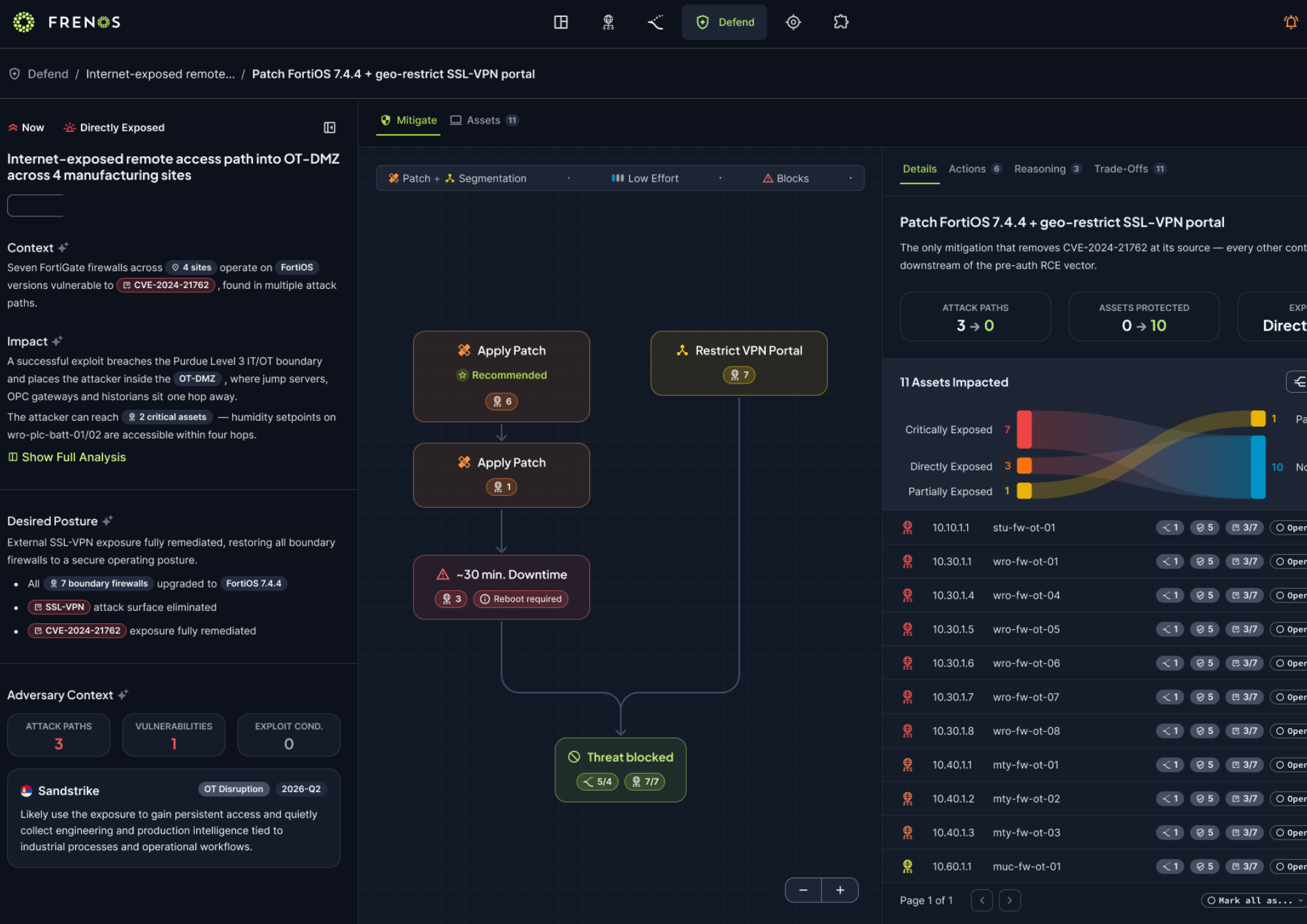This screenshot has width=1307, height=924.
Task: Open status dropdown for muc-fw-ot-01
Action: (1289, 866)
